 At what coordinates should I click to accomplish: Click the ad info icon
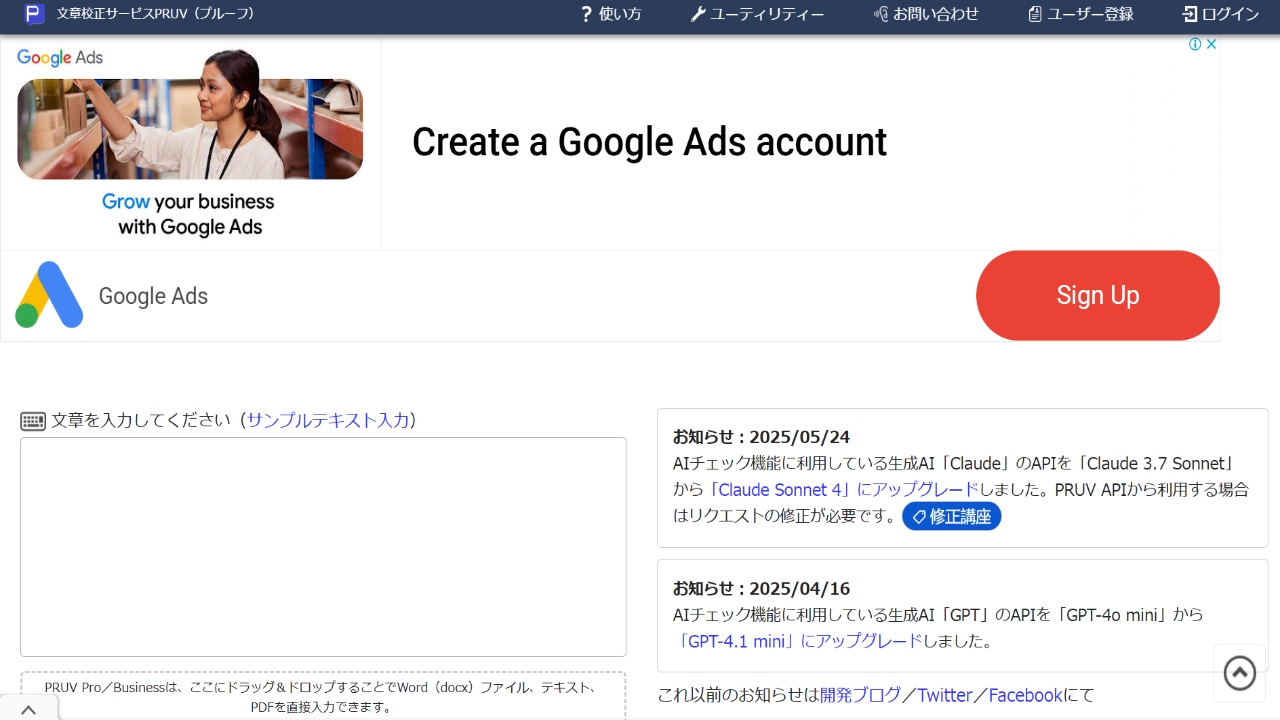point(1195,44)
